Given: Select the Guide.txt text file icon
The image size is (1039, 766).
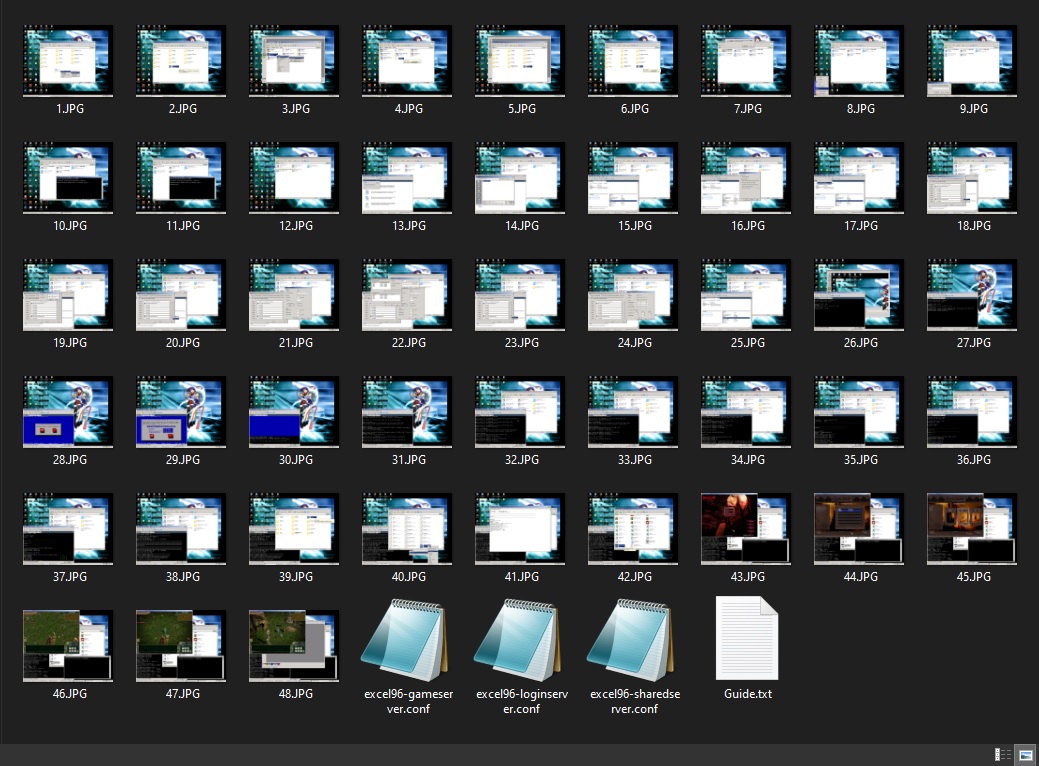Looking at the screenshot, I should [x=747, y=638].
